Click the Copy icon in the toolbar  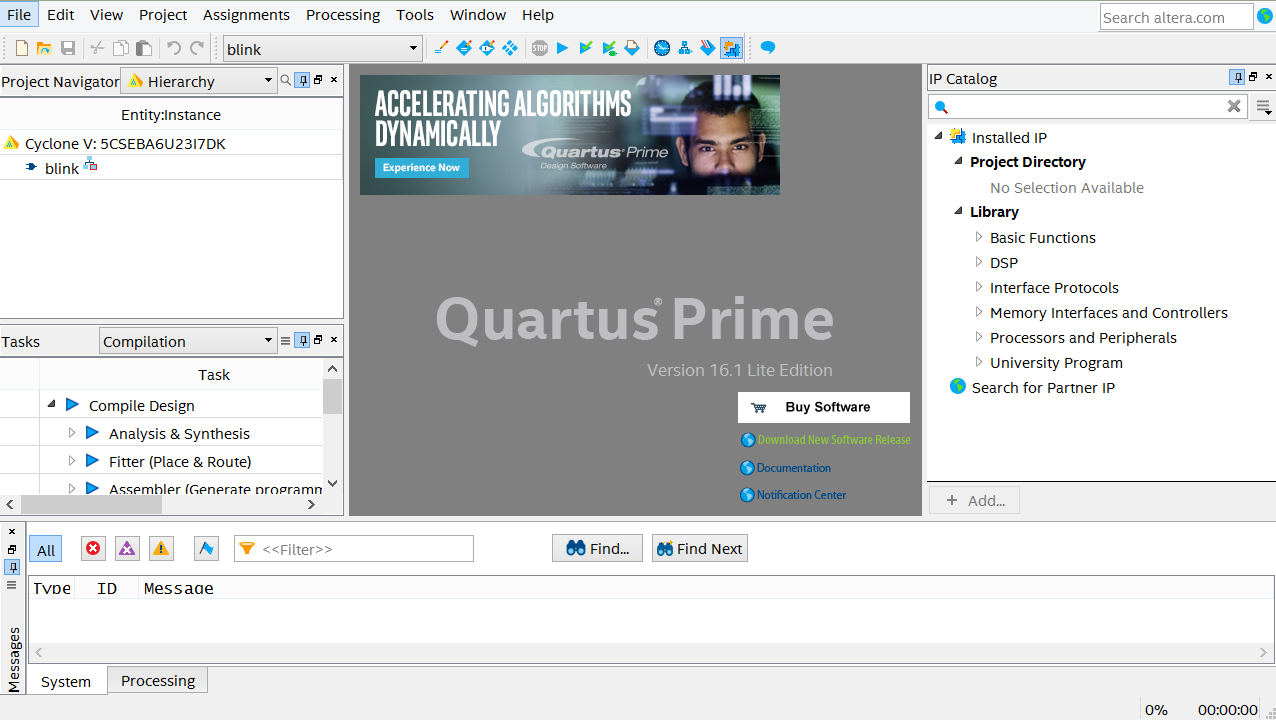coord(120,48)
